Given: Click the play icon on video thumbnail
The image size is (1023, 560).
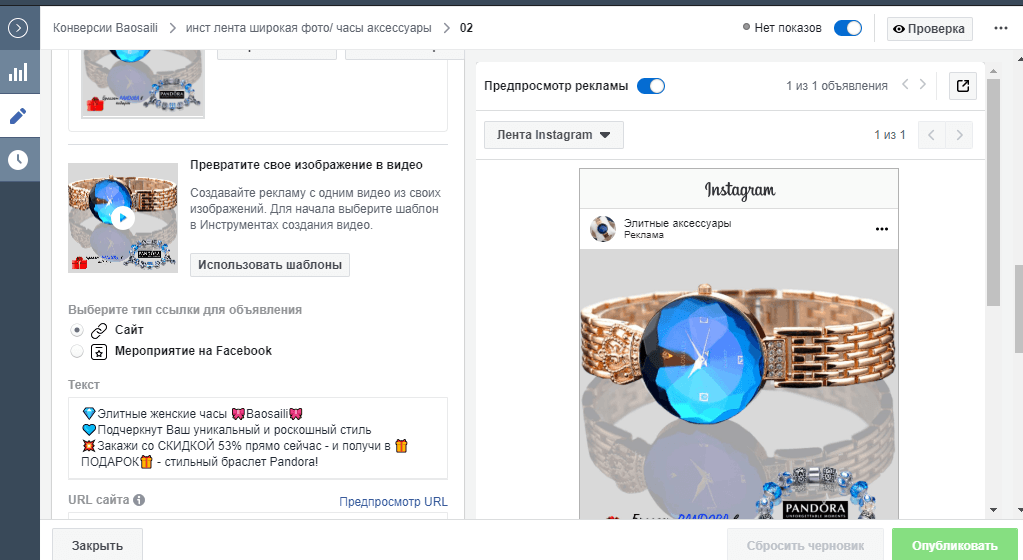Looking at the screenshot, I should click(123, 218).
